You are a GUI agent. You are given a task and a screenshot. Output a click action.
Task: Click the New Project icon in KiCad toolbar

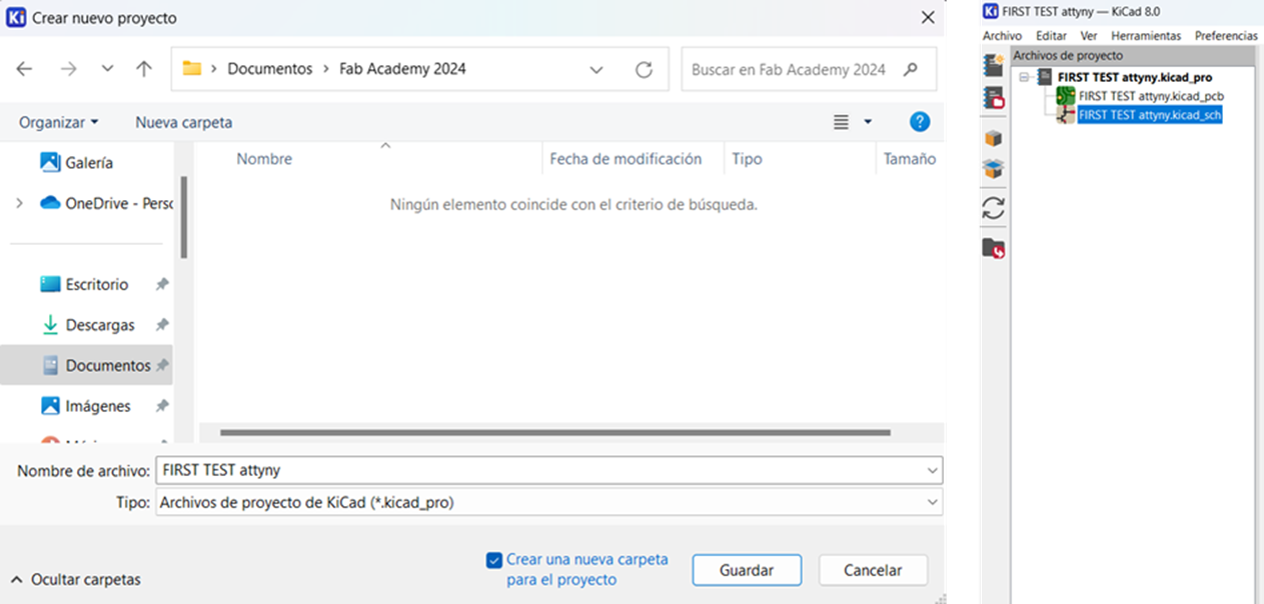[x=993, y=65]
